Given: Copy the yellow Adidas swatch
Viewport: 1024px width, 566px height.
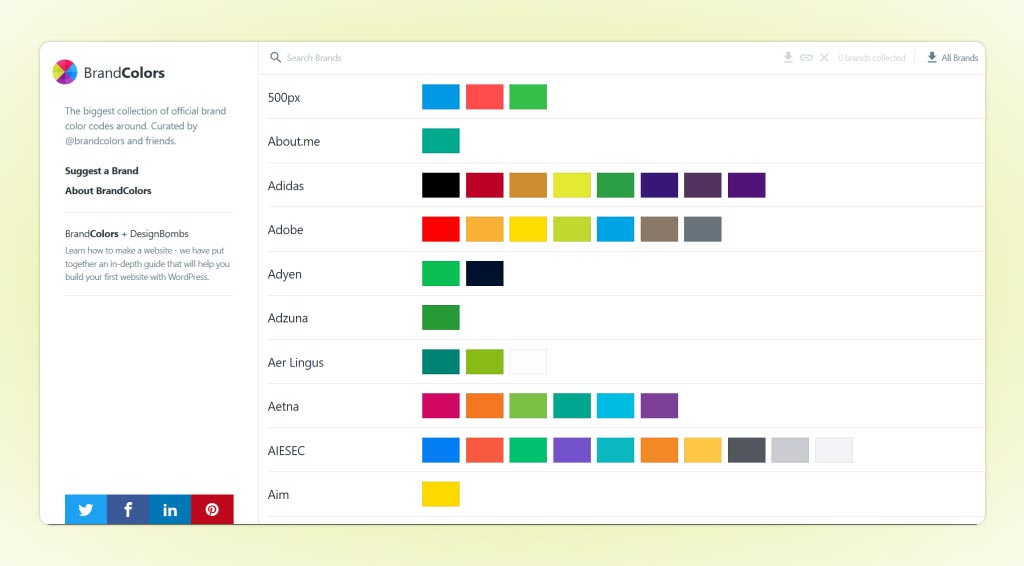Looking at the screenshot, I should click(572, 185).
